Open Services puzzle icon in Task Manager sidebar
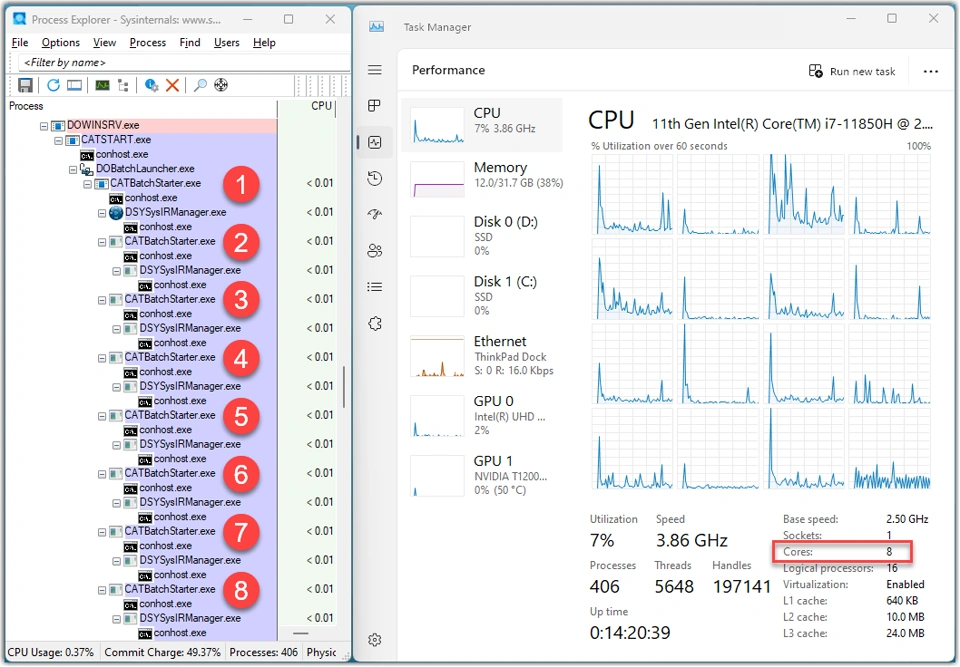Viewport: 960px width, 667px height. [375, 323]
